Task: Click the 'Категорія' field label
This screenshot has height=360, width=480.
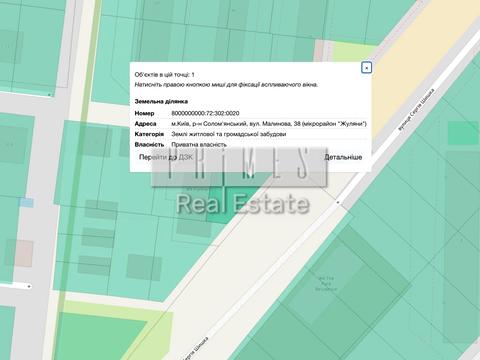Action: [149, 134]
